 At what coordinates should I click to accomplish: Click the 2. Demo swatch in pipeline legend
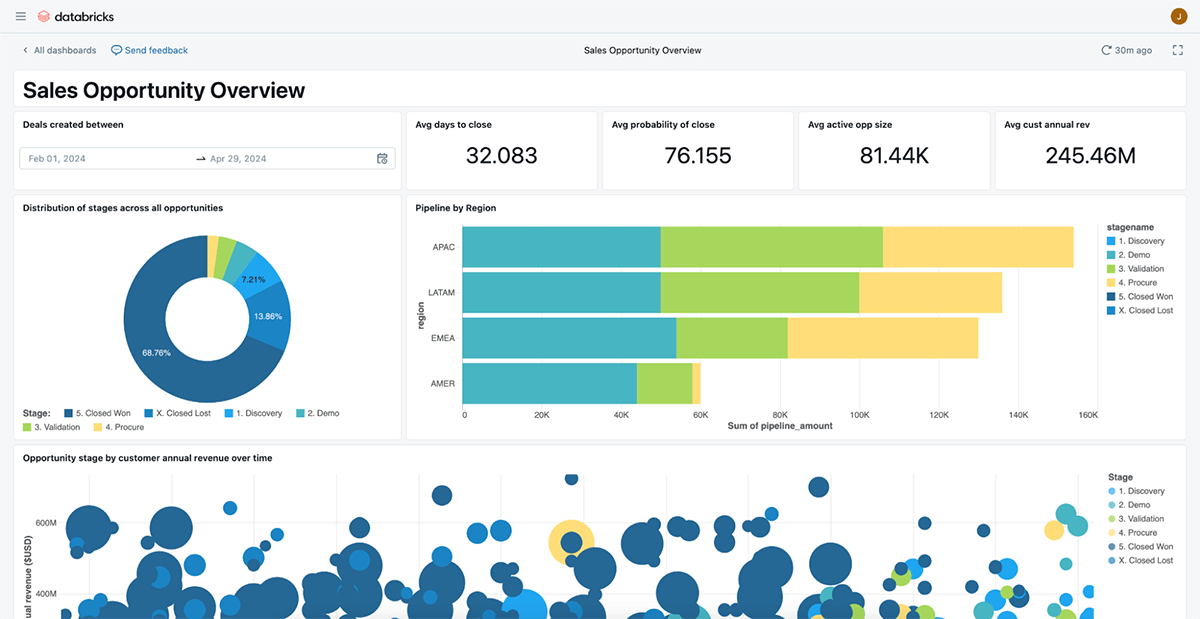(1112, 255)
